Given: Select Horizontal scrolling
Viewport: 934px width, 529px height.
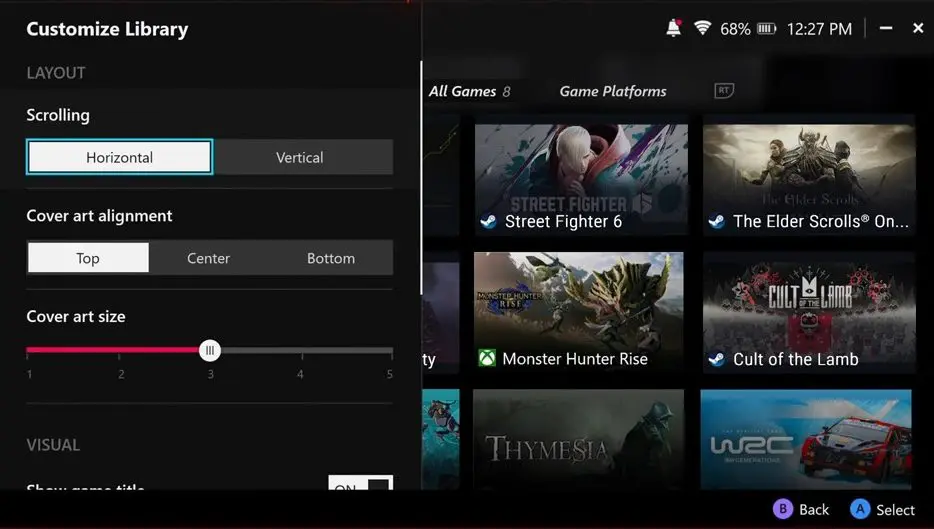Looking at the screenshot, I should tap(119, 157).
